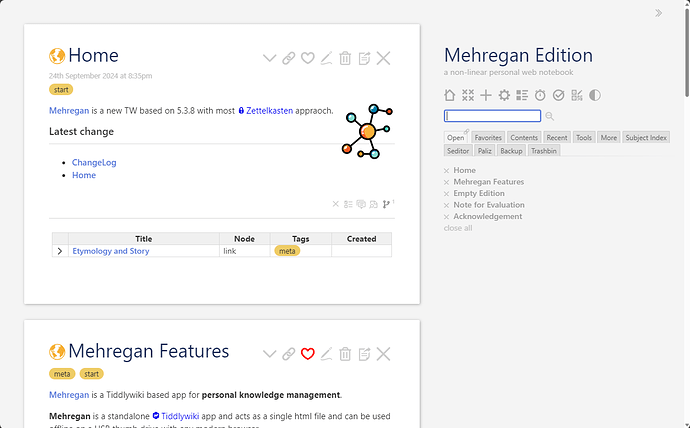Switch to the Seditor tab
The width and height of the screenshot is (690, 428).
click(458, 151)
